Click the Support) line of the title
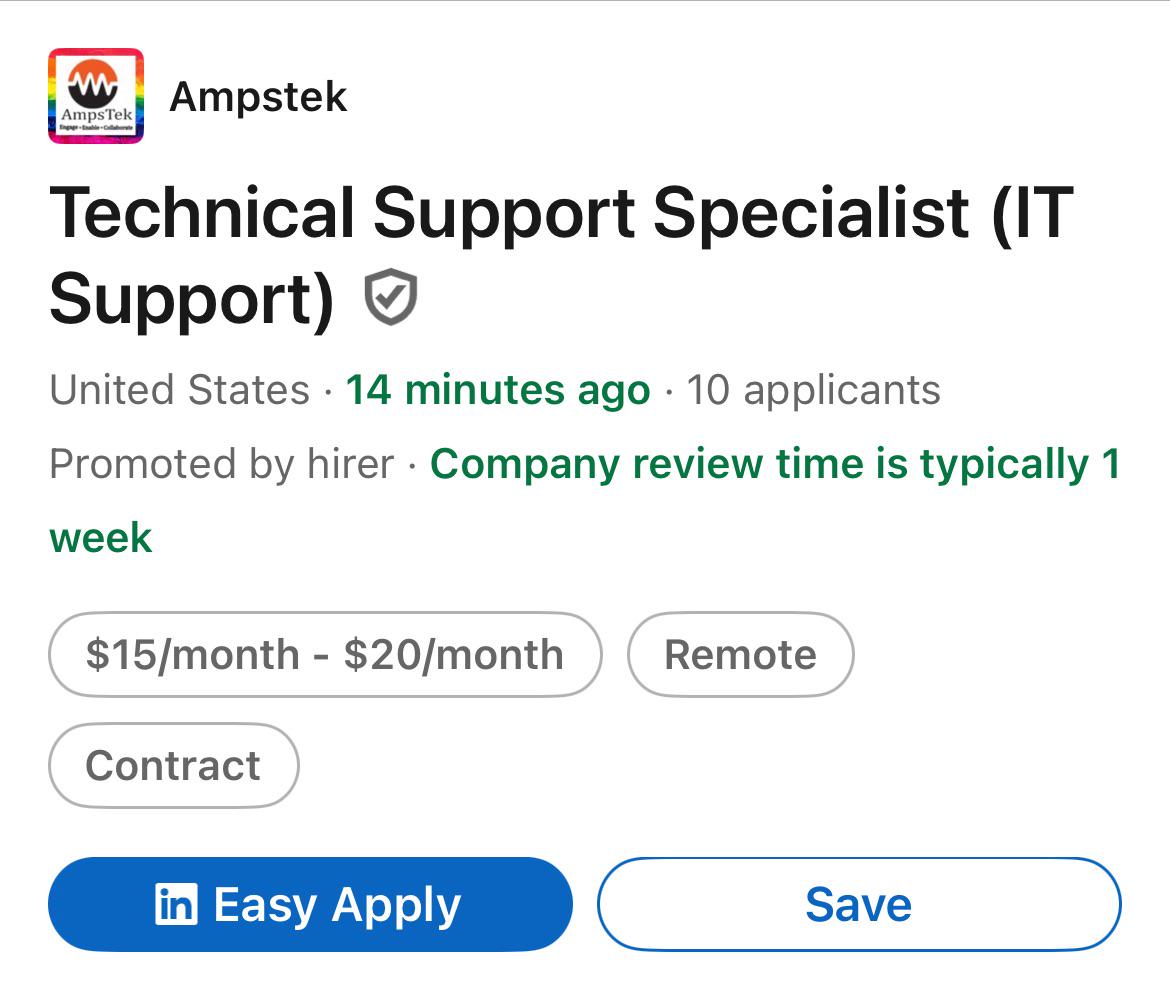The width and height of the screenshot is (1170, 999). [192, 300]
